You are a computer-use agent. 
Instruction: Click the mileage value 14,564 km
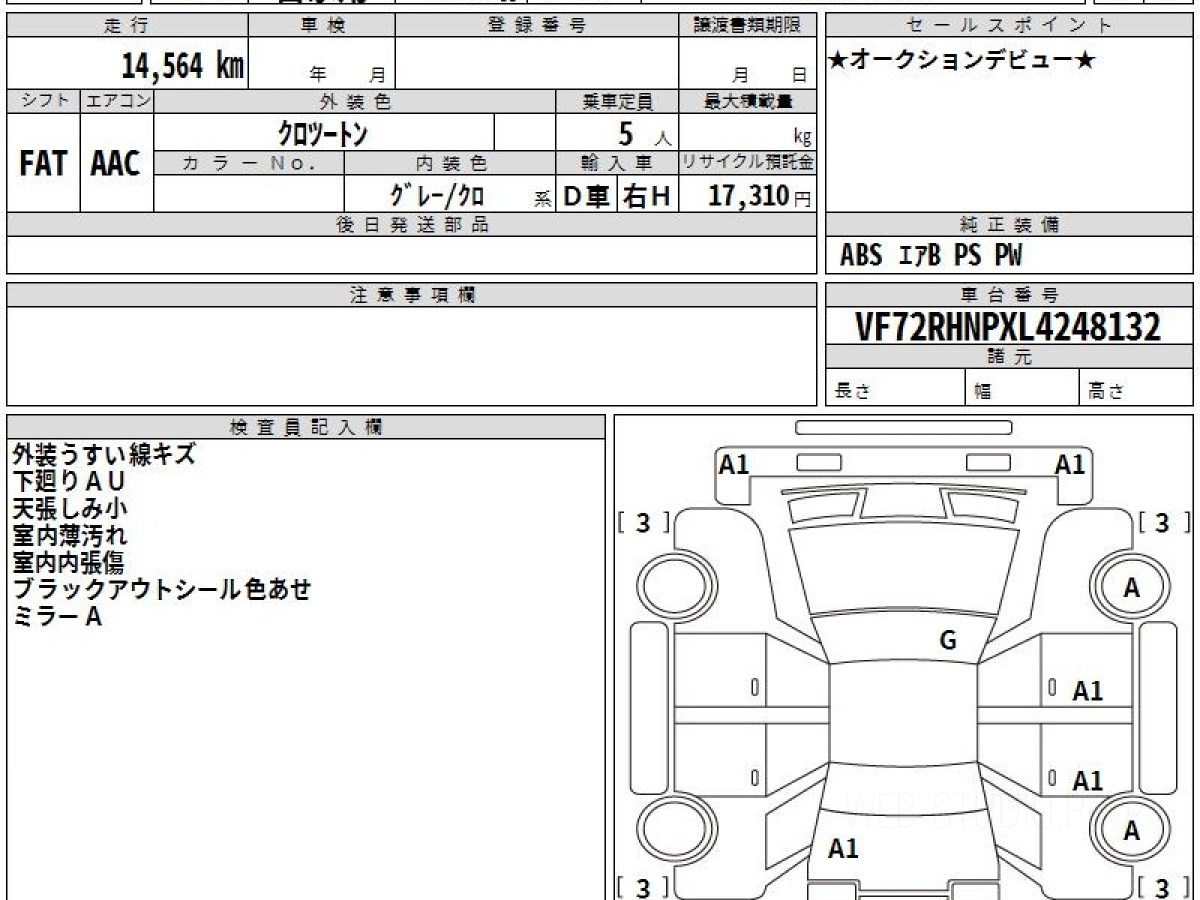coord(182,66)
